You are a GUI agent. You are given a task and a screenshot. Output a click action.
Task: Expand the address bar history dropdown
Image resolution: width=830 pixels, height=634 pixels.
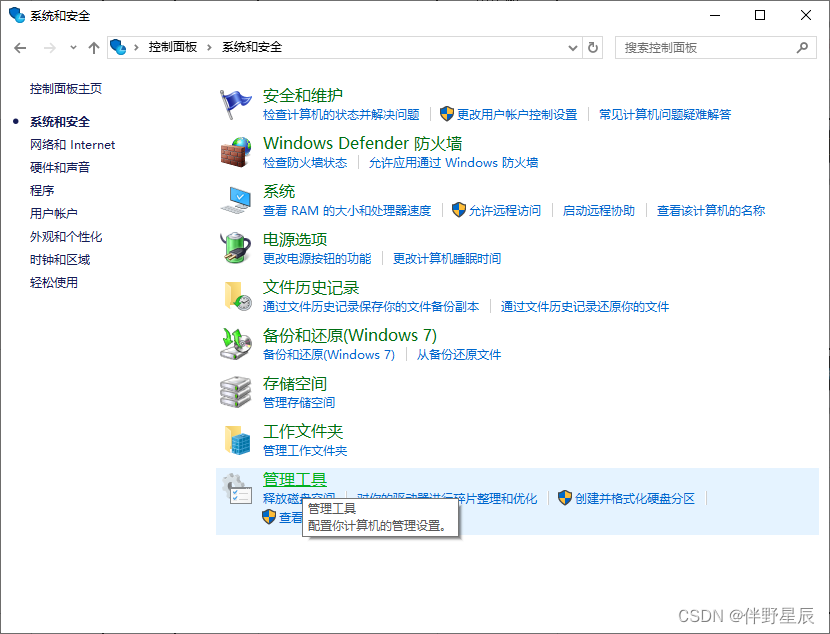[573, 48]
